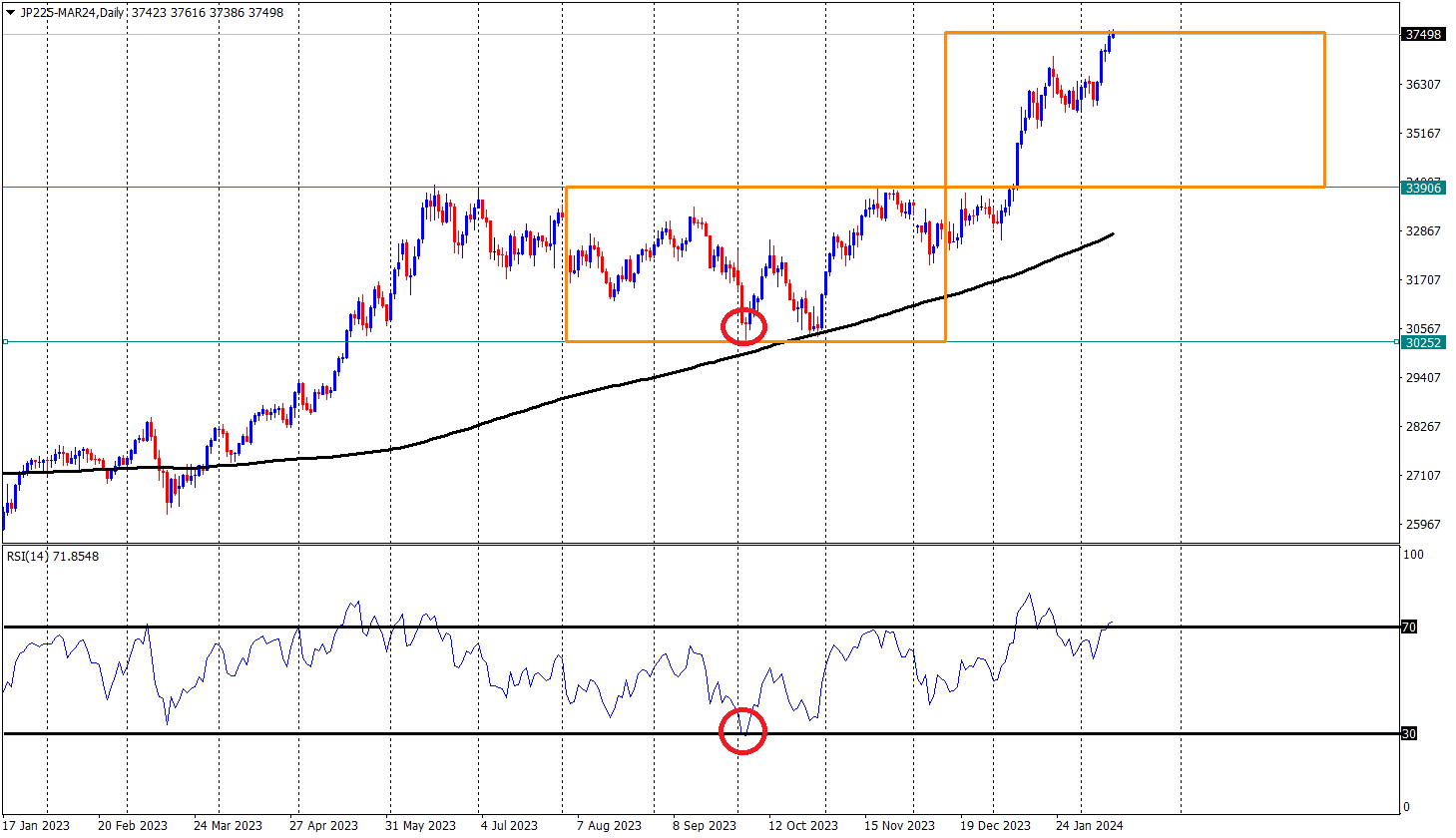Select the green 33906 price level tag

click(x=1422, y=188)
